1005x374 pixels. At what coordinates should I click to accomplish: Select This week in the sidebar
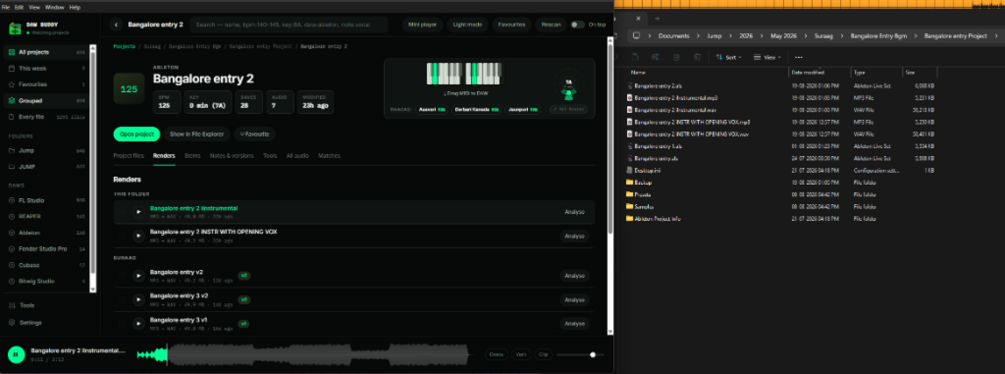46,68
